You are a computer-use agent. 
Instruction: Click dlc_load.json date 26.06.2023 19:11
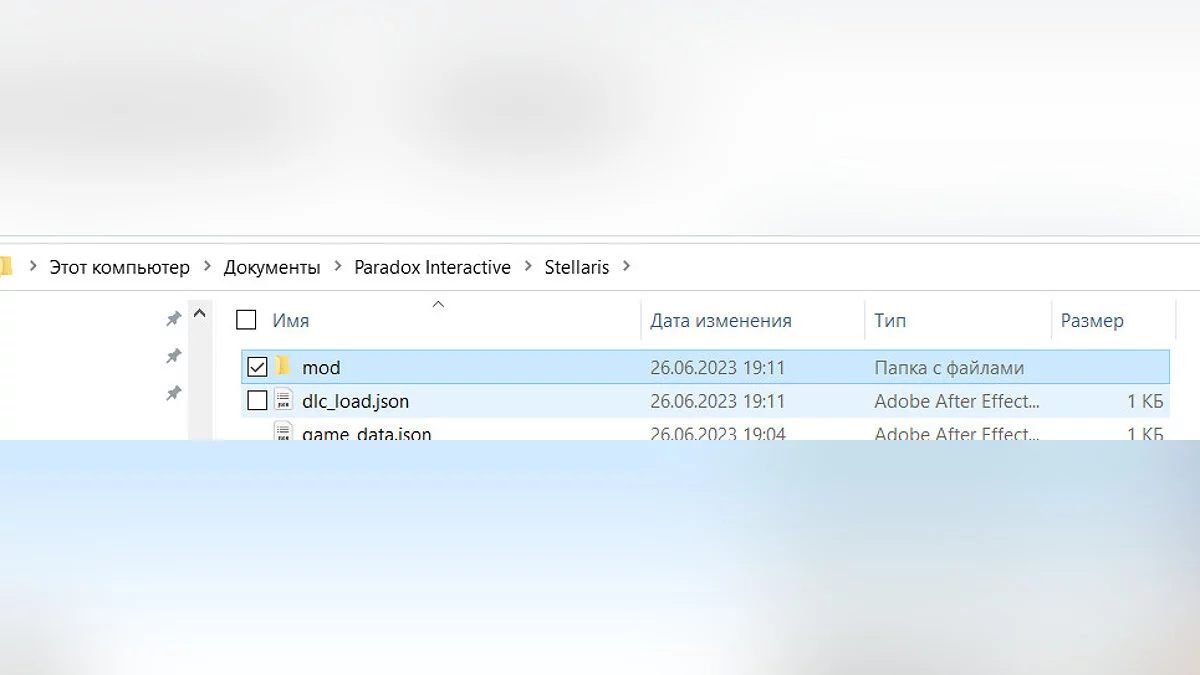point(717,402)
